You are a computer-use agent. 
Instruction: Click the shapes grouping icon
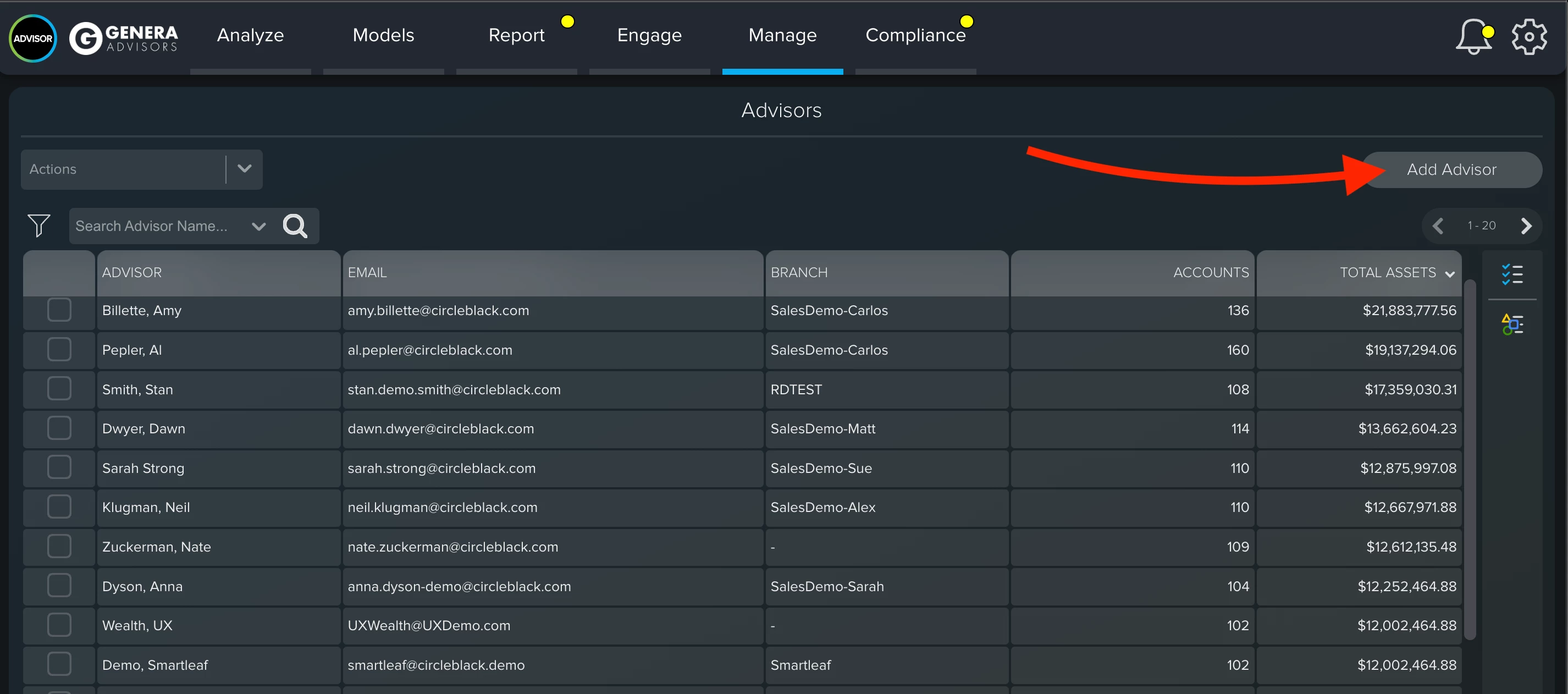1511,324
